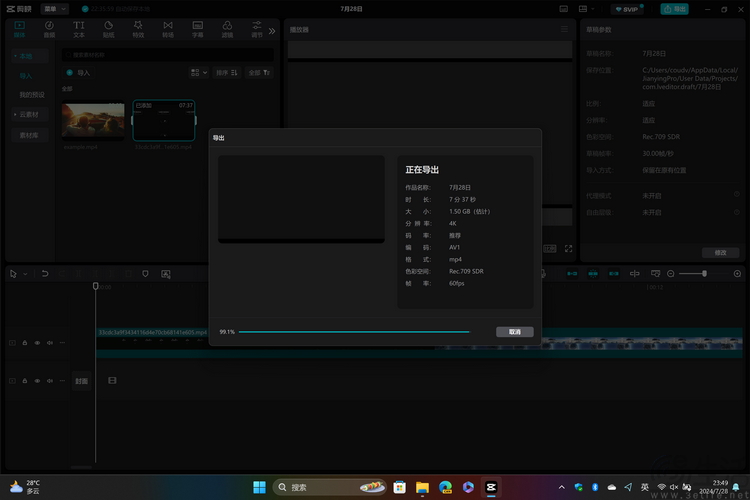This screenshot has height=500, width=750.
Task: Open the layout switch dropdown in title bar
Action: pos(586,9)
